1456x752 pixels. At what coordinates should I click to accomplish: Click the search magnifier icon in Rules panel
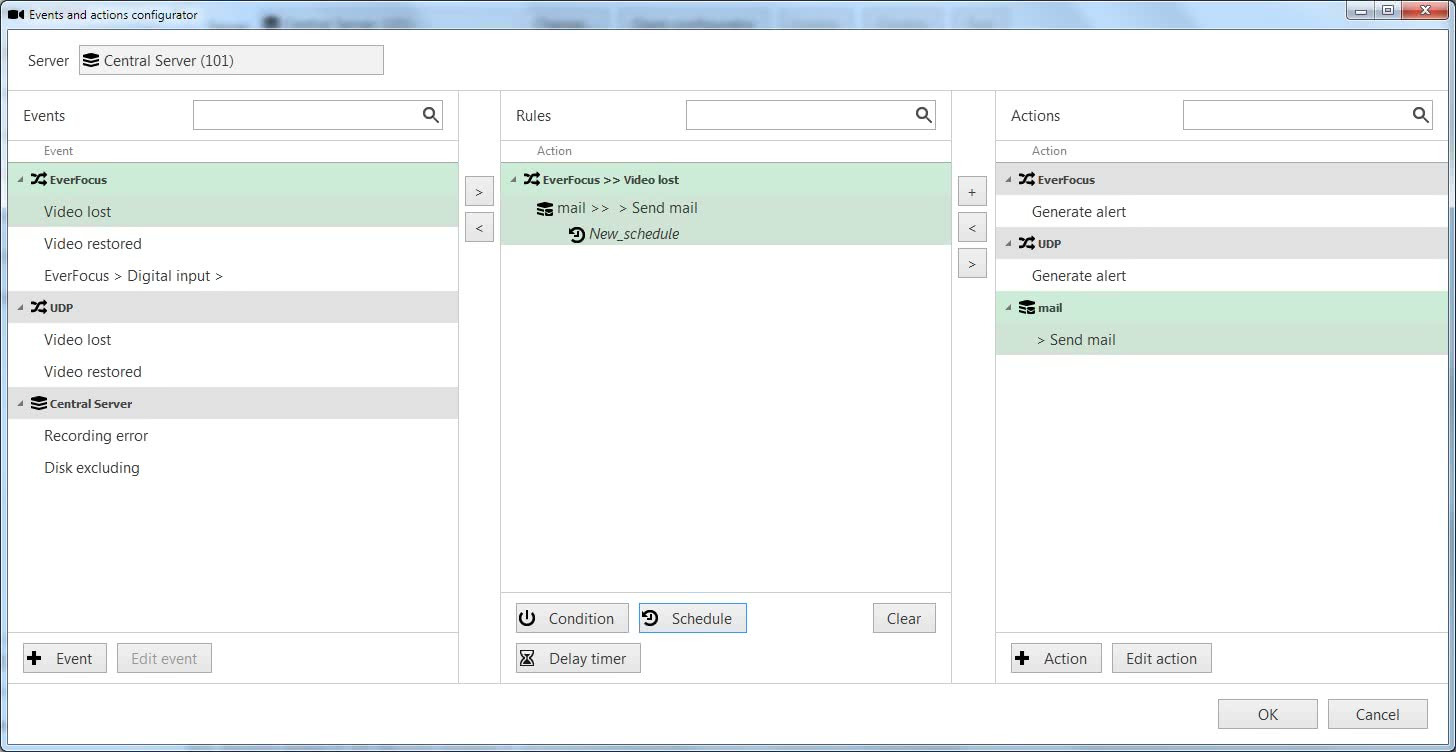coord(924,115)
